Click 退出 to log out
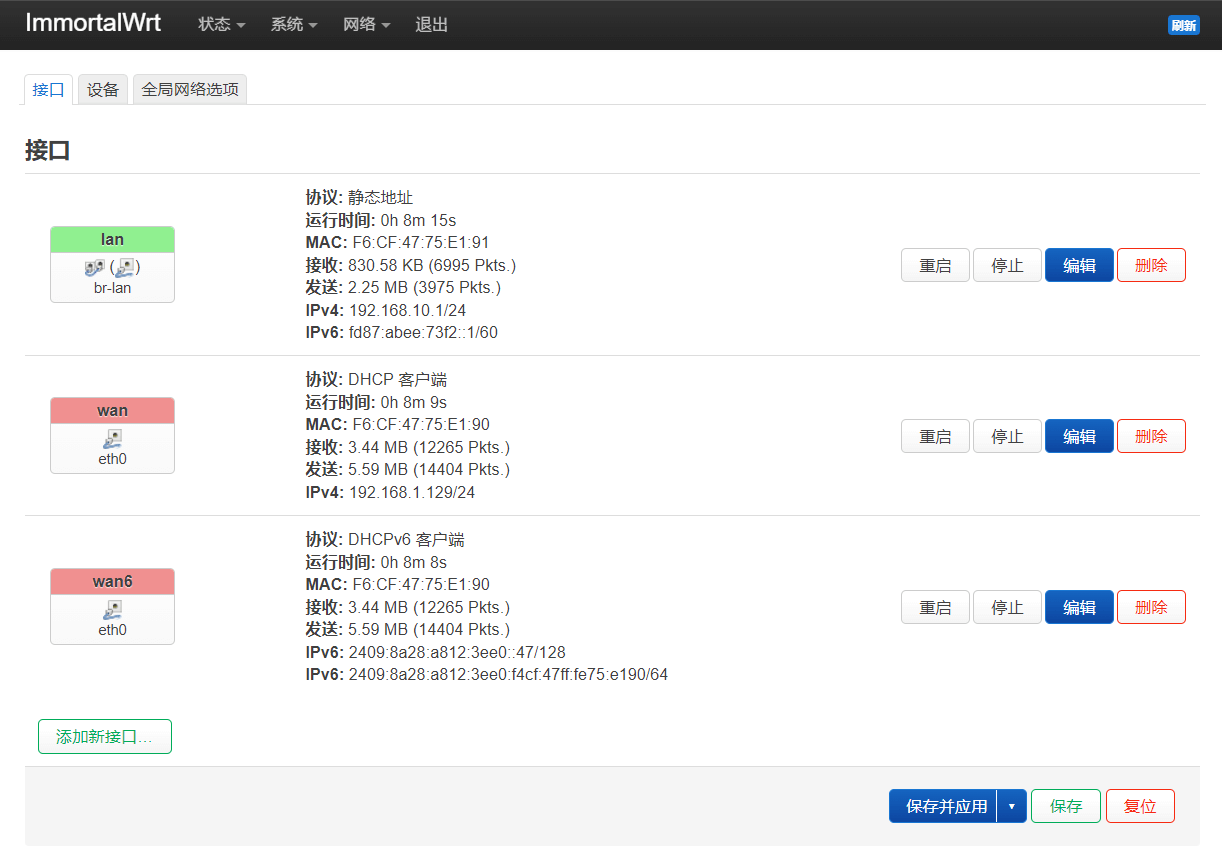1222x862 pixels. 432,25
